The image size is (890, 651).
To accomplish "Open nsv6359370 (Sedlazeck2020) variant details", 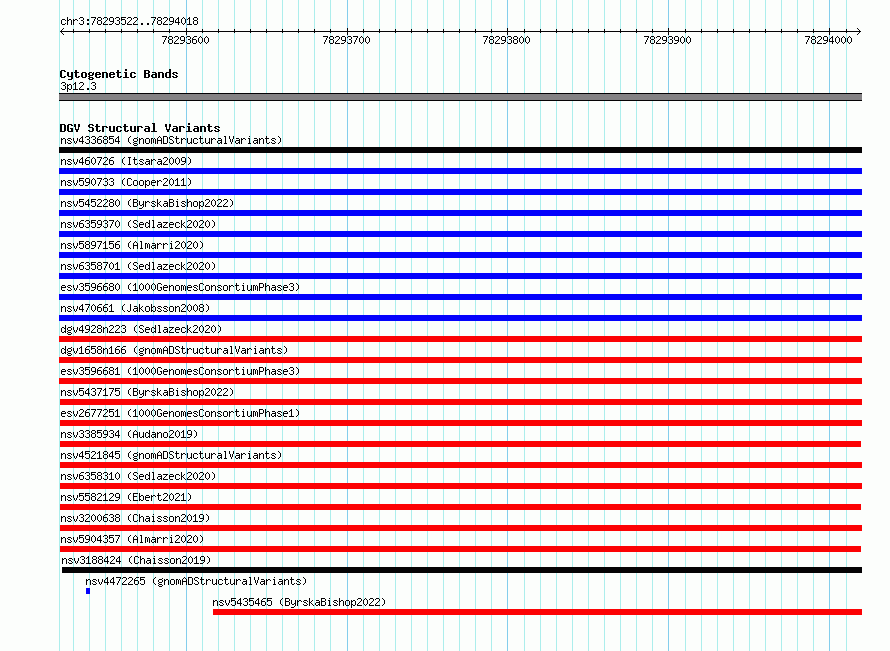I will [138, 224].
